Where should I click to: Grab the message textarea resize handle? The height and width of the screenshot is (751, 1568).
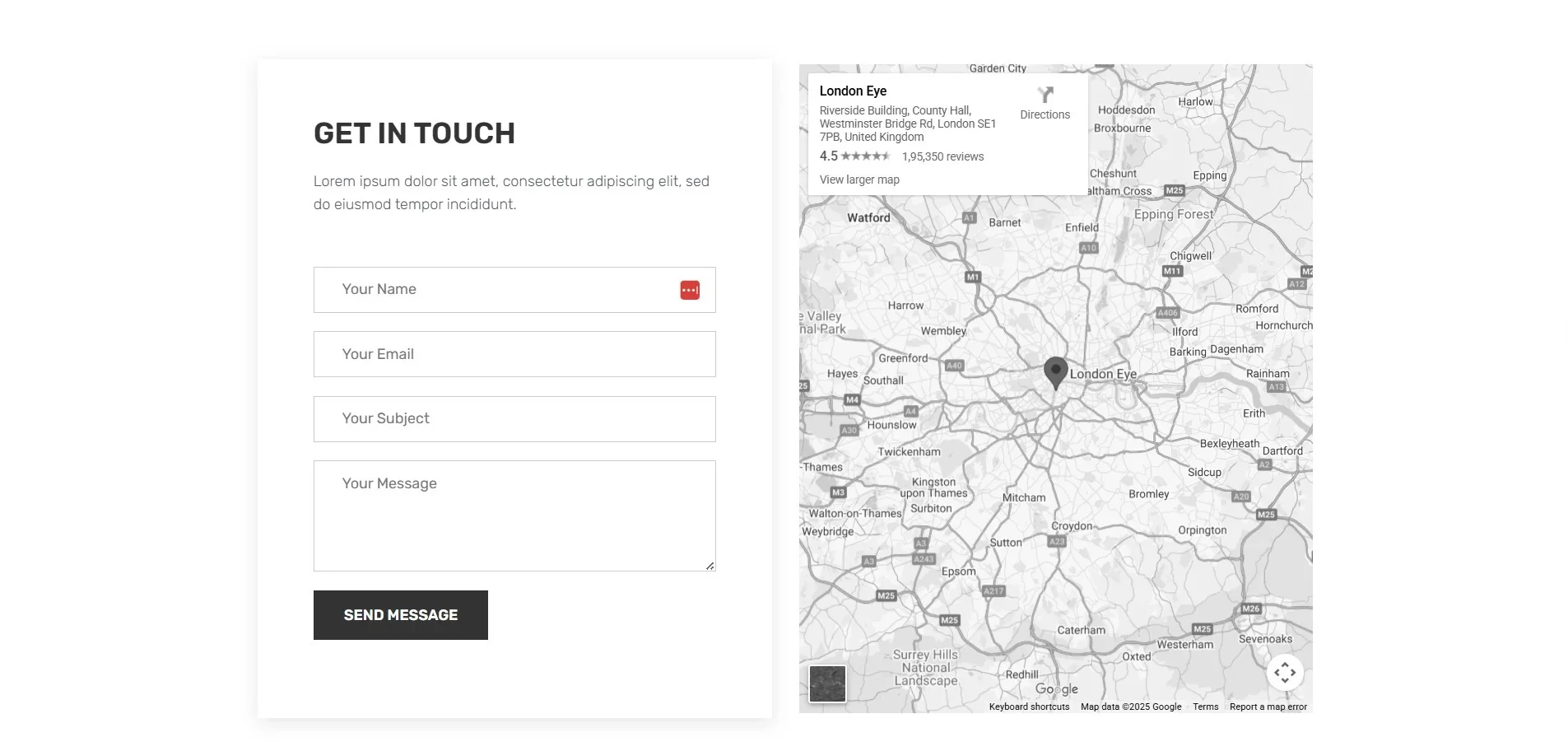[710, 566]
